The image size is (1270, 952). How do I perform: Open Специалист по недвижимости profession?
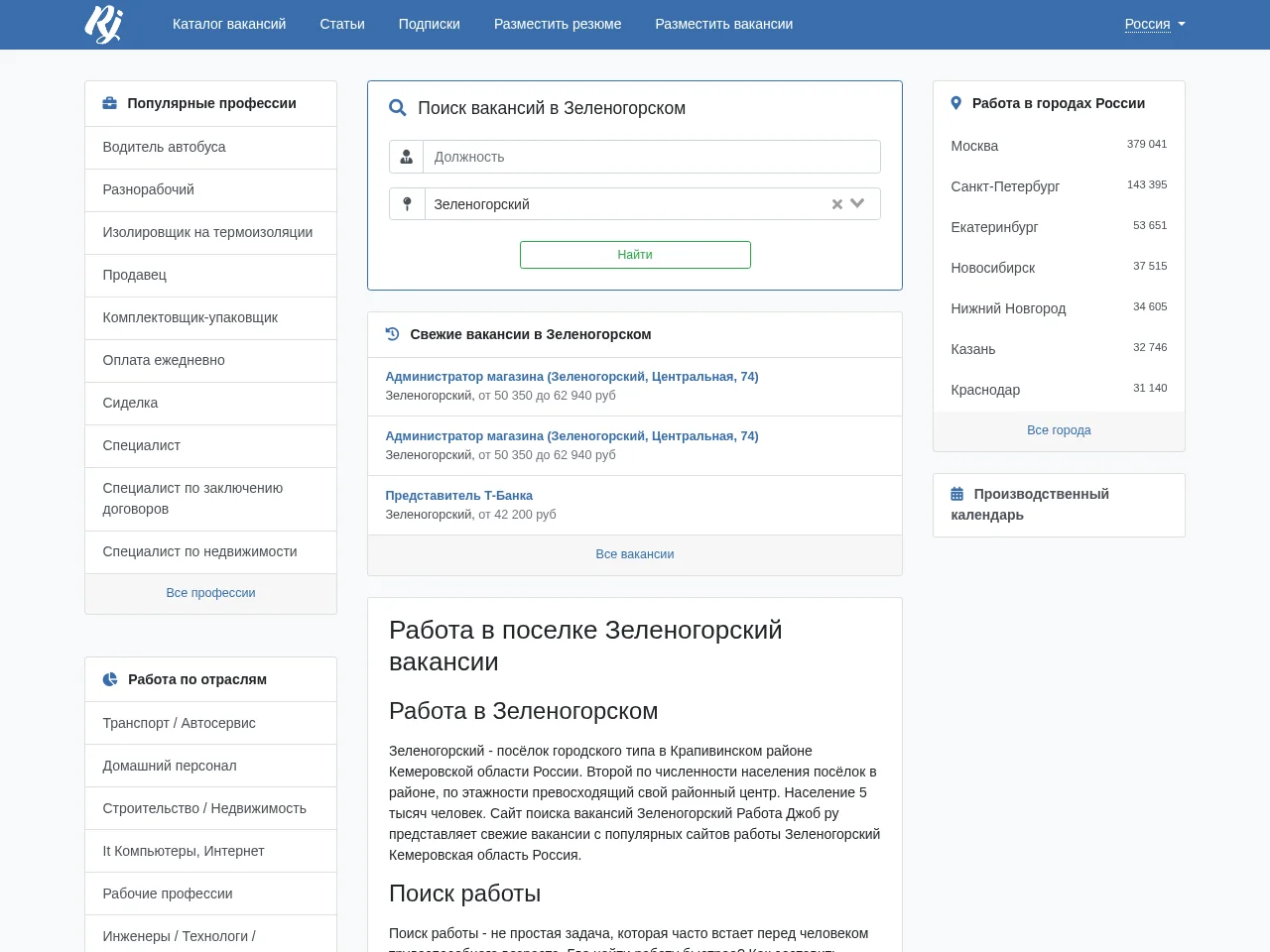[x=210, y=551]
